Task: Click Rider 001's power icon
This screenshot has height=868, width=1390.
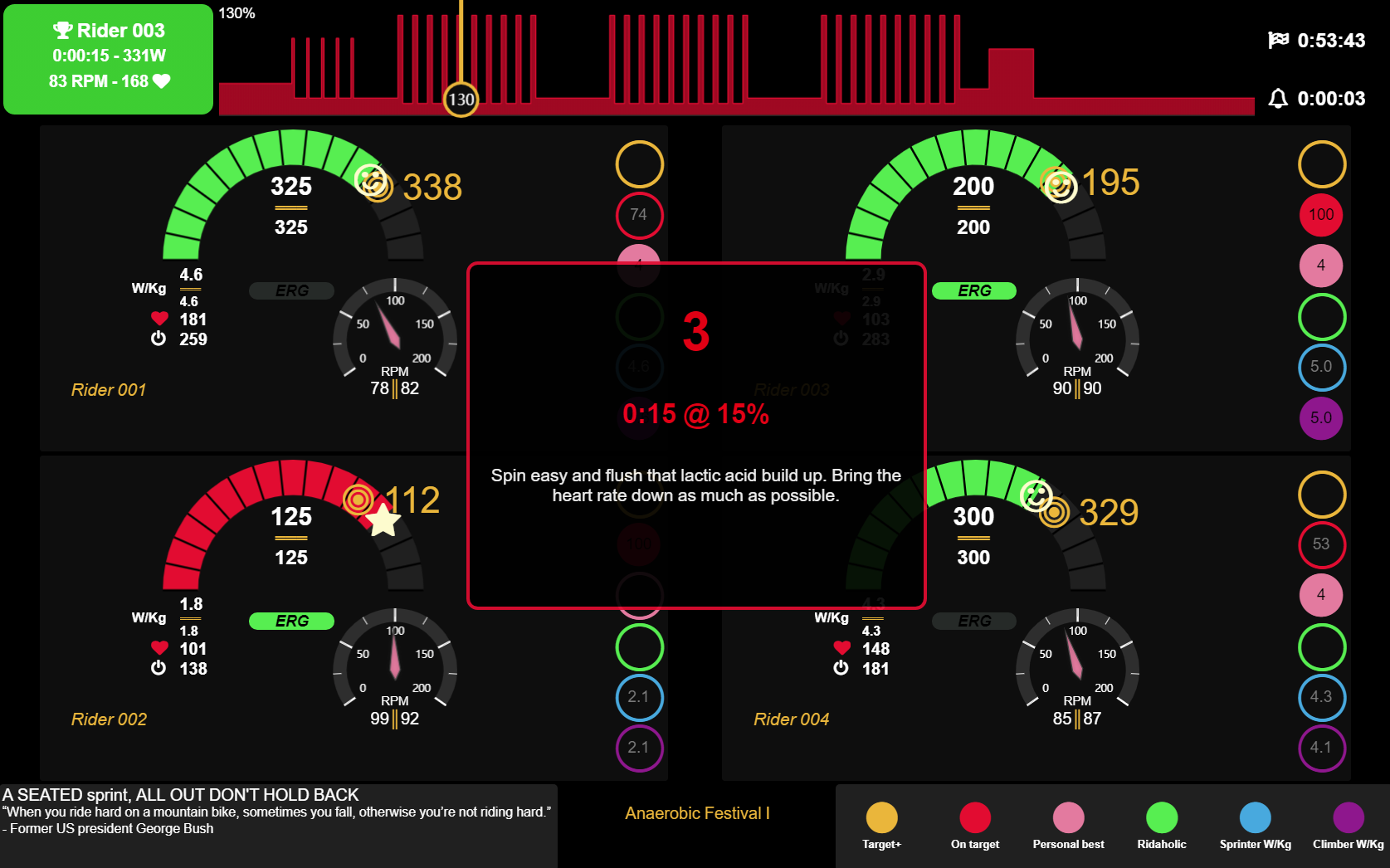Action: (x=159, y=339)
